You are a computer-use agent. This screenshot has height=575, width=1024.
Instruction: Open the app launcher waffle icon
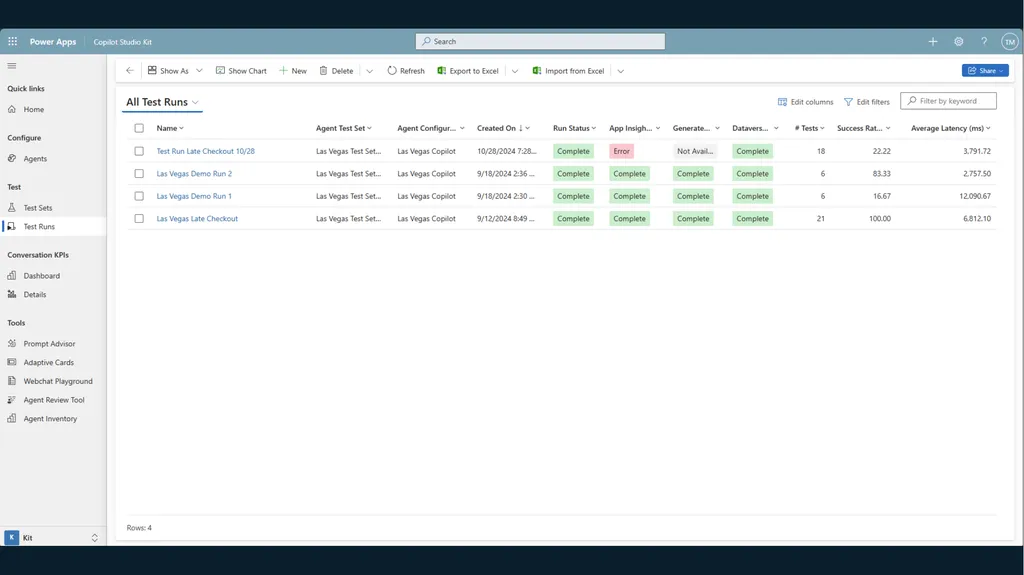pos(12,41)
